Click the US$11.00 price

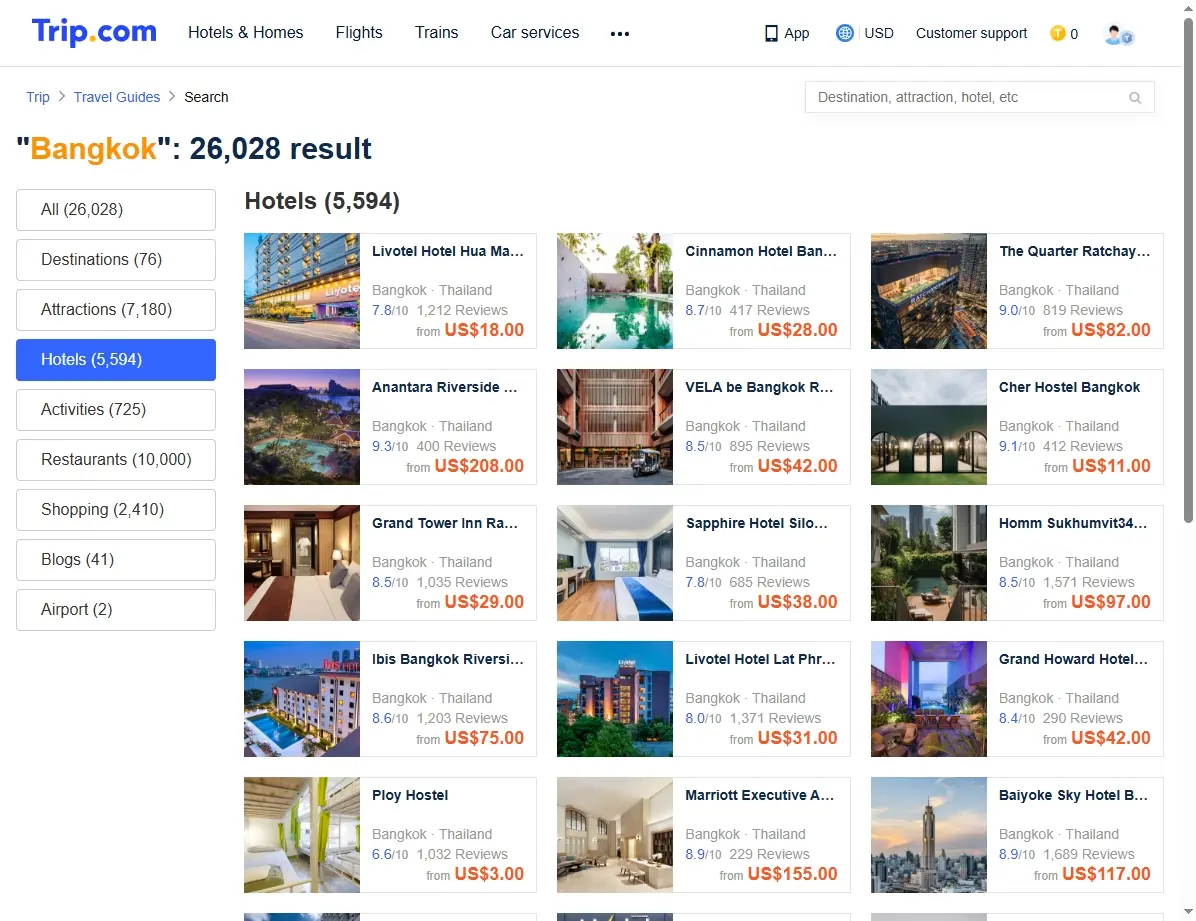pyautogui.click(x=1111, y=466)
